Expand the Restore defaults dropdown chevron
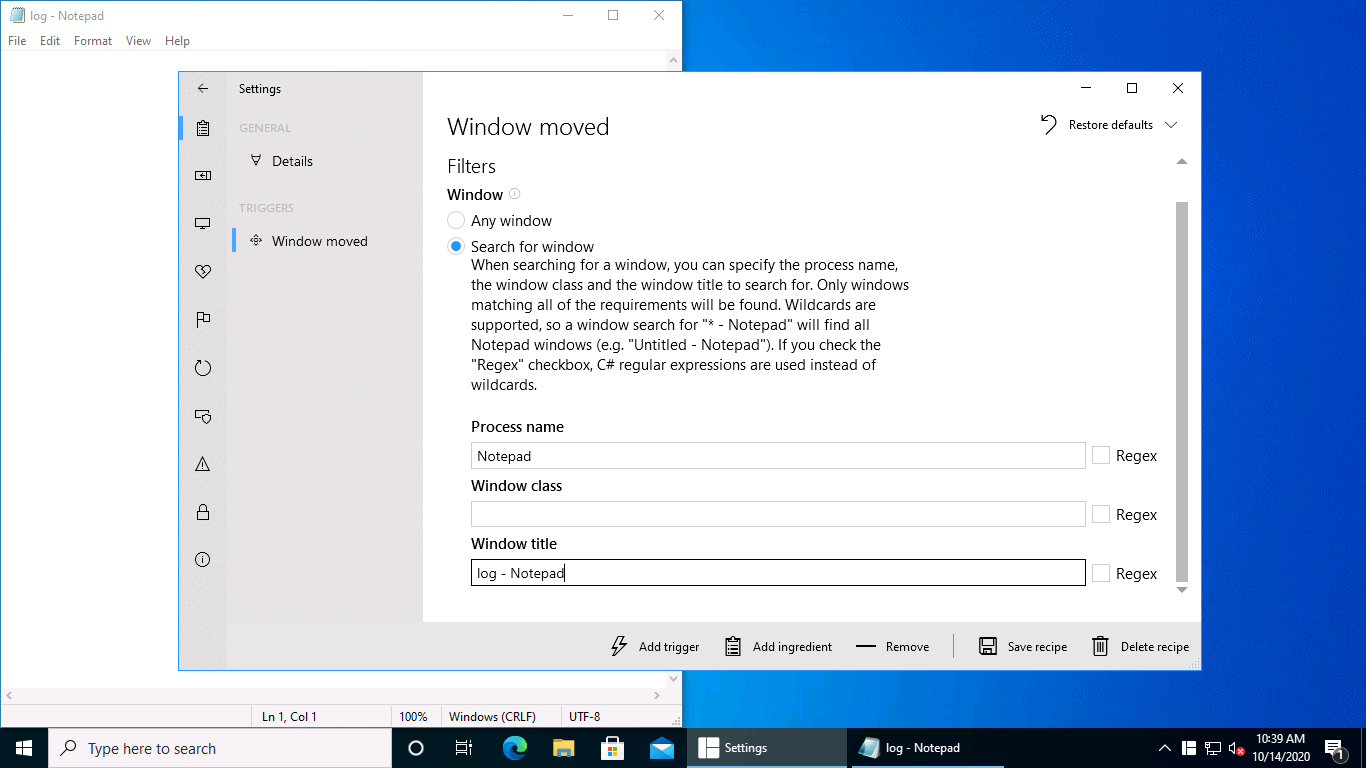The width and height of the screenshot is (1366, 768). point(1171,125)
